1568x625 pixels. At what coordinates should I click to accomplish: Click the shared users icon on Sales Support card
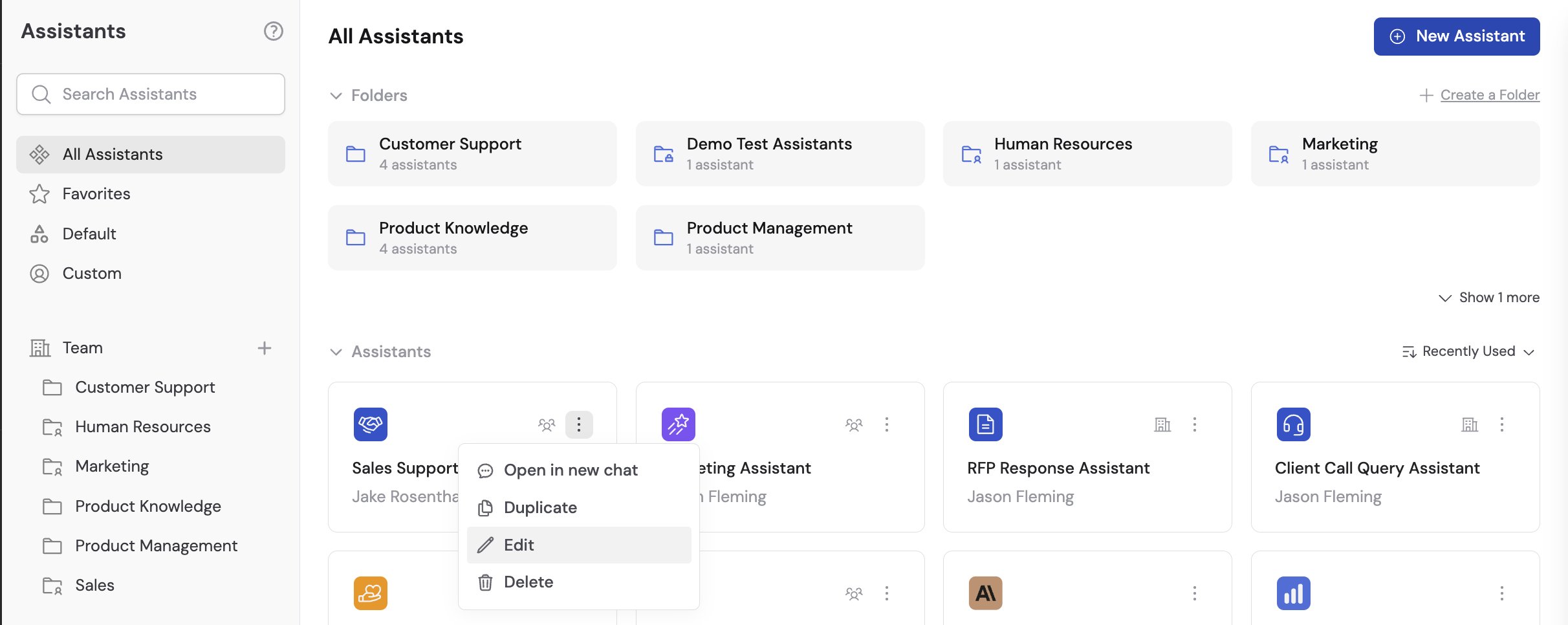coord(547,425)
